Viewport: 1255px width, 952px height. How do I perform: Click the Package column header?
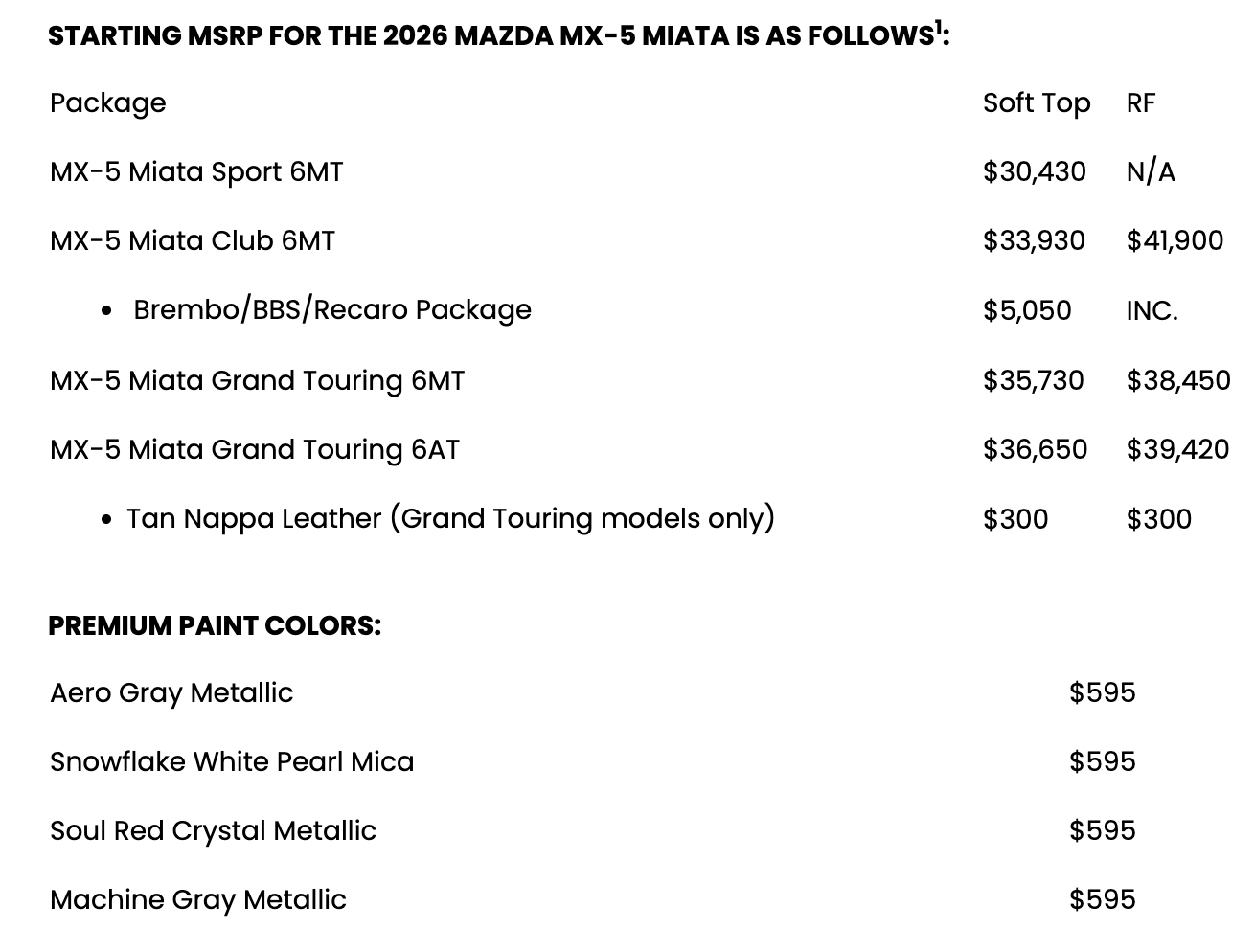108,103
